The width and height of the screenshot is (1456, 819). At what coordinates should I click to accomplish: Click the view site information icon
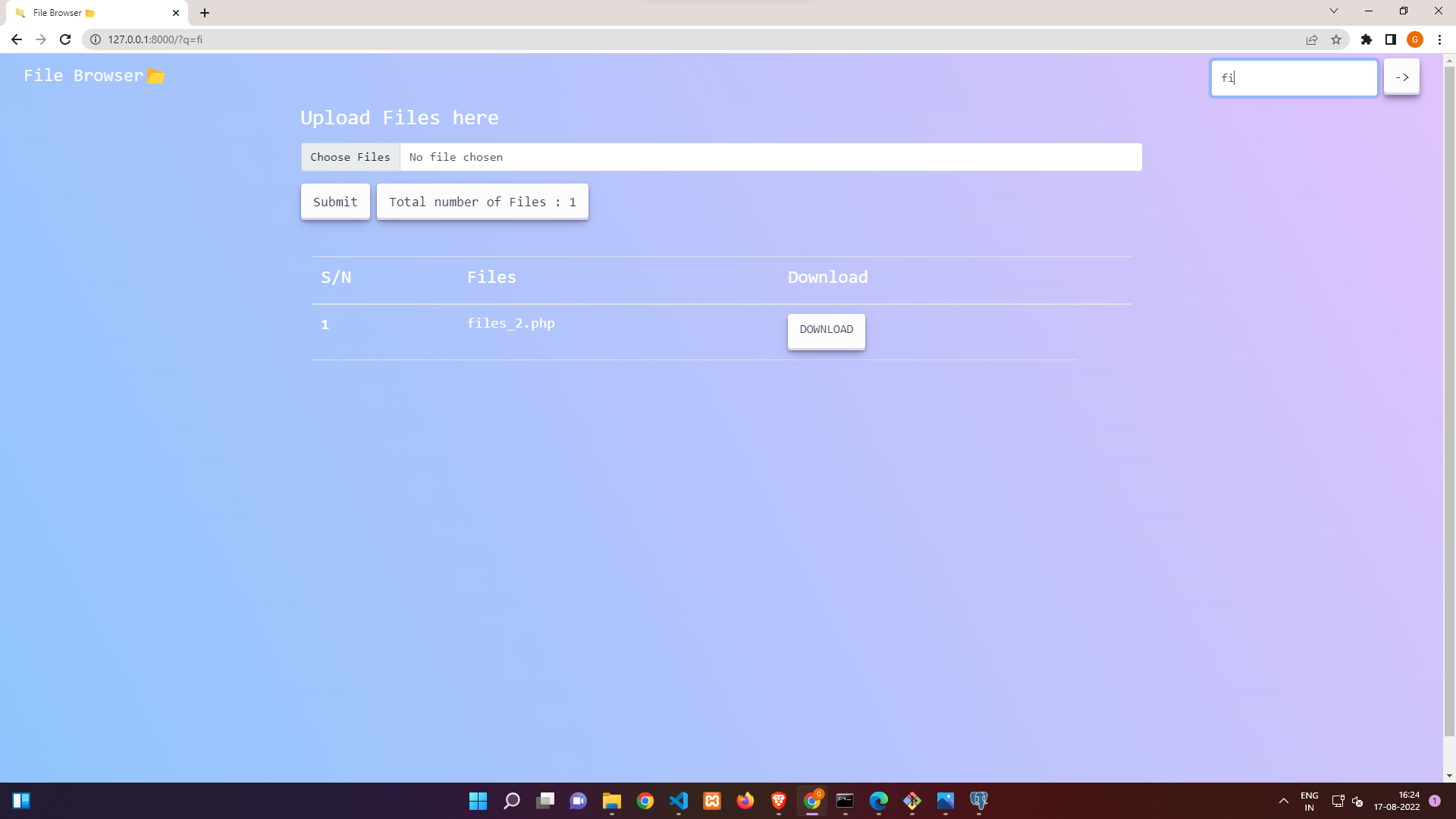(x=96, y=39)
